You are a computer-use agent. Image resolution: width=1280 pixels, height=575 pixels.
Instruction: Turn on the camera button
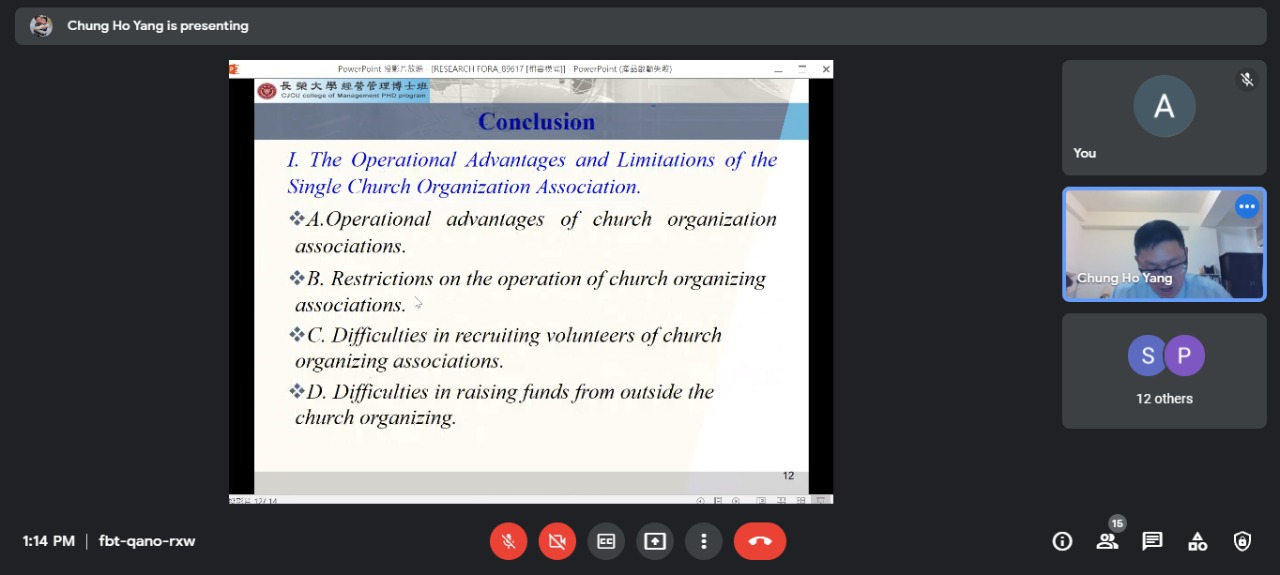click(557, 541)
